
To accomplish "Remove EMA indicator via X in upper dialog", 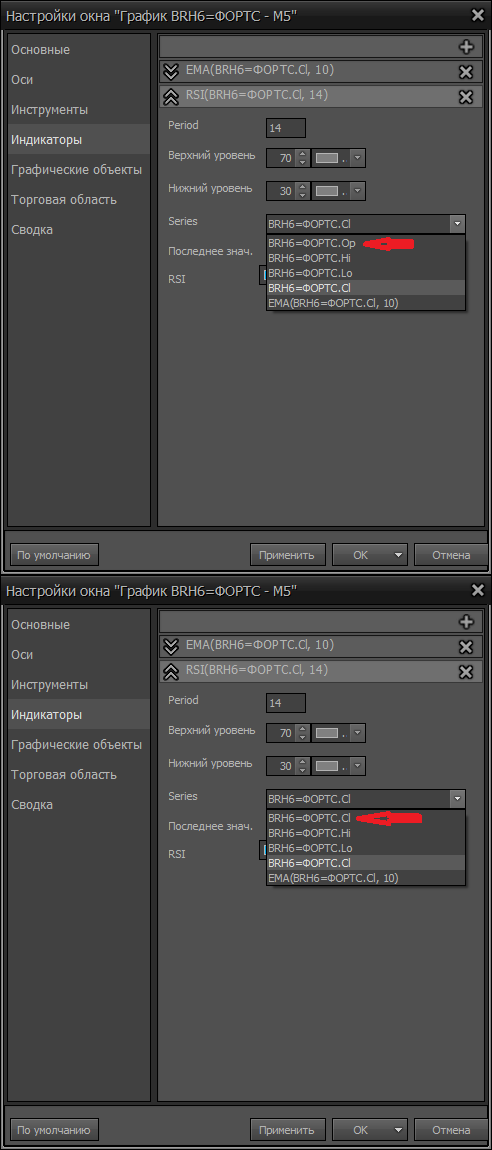I will [x=466, y=72].
